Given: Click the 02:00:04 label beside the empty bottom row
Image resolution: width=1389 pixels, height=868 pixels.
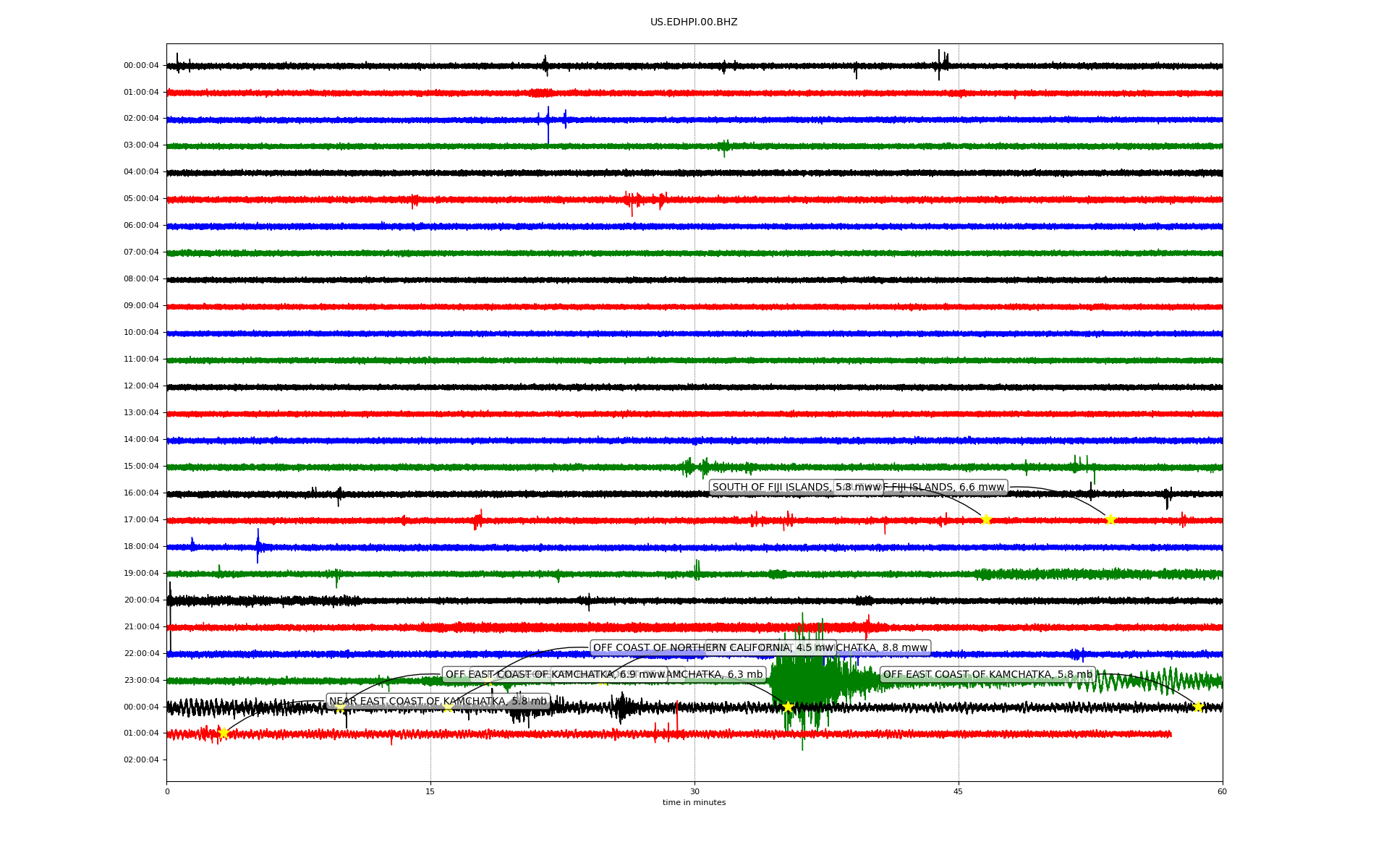Looking at the screenshot, I should (x=141, y=760).
